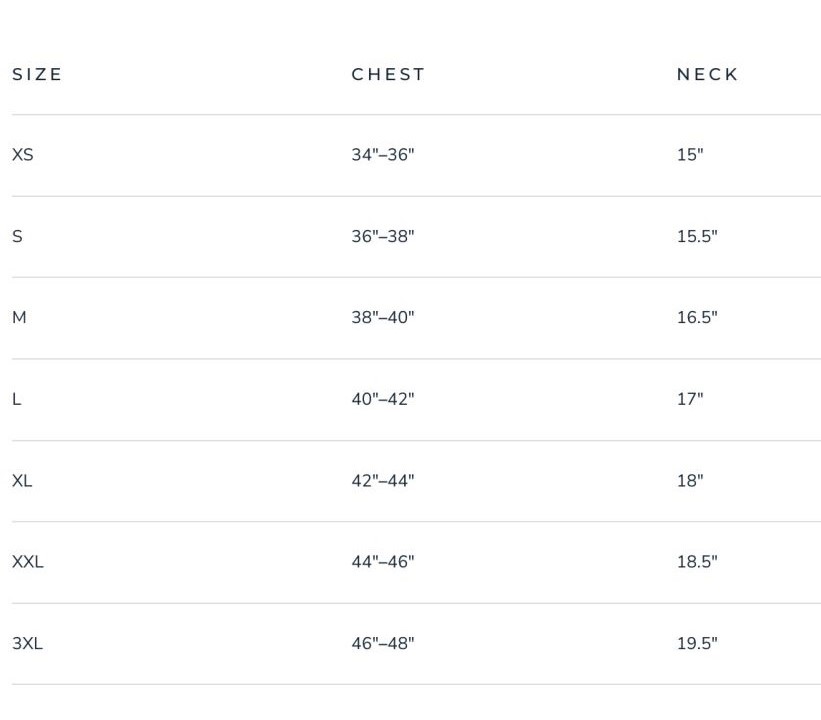
Task: Click the 19.5" neck measurement
Action: (697, 644)
